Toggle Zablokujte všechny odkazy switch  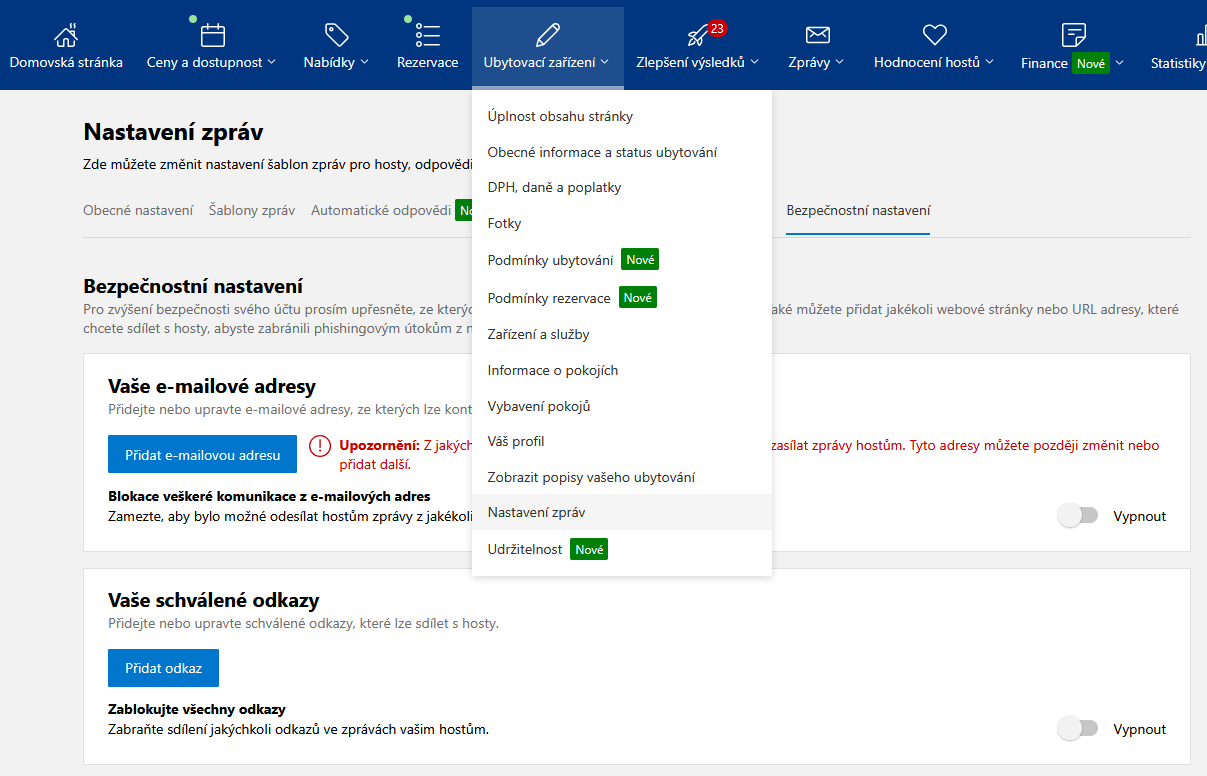click(x=1078, y=728)
